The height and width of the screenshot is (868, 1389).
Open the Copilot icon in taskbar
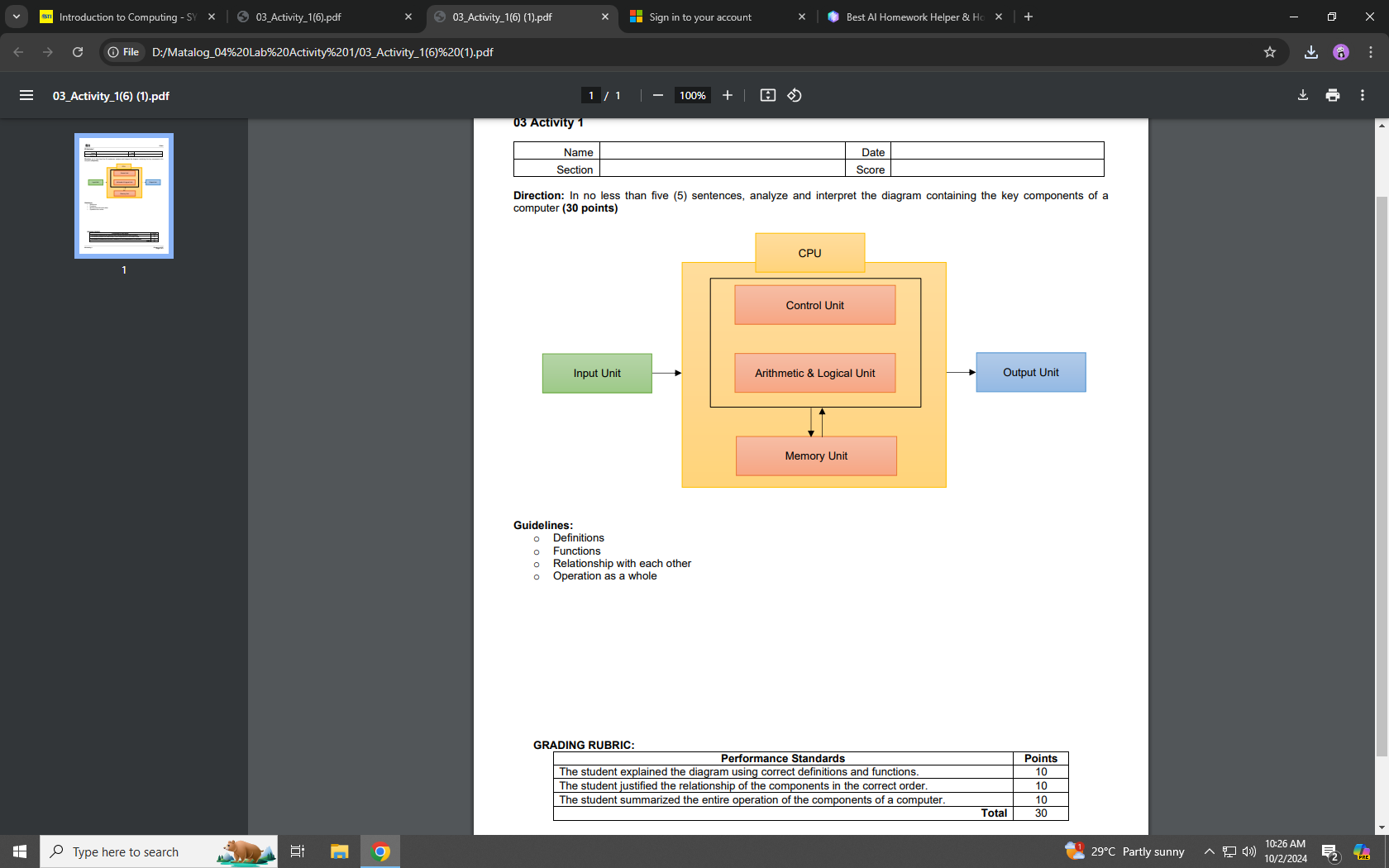[1362, 851]
